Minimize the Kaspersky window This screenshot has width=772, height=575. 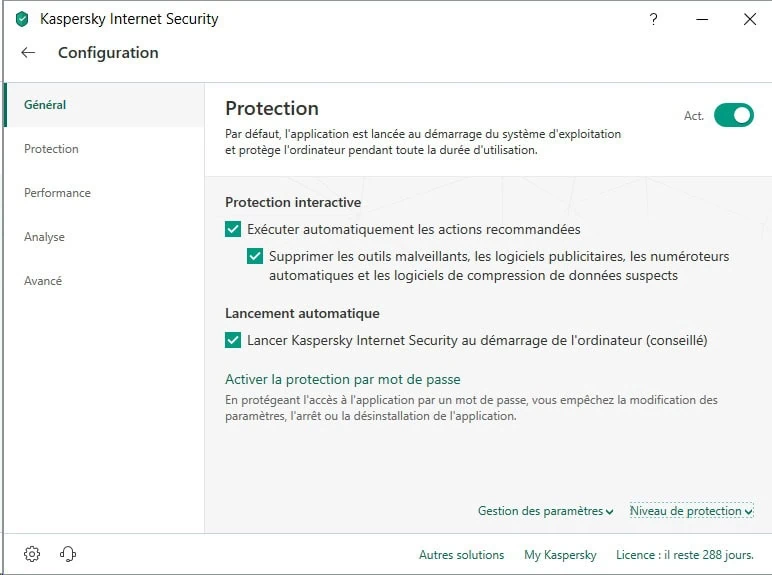[702, 19]
